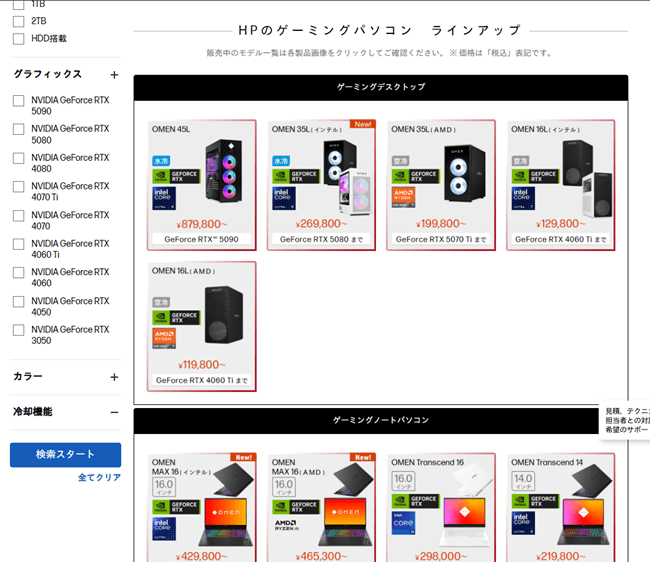Viewport: 650px width, 562px height.
Task: Click GeForce RTX logo on OMEN 16L AMD
Action: tap(176, 317)
